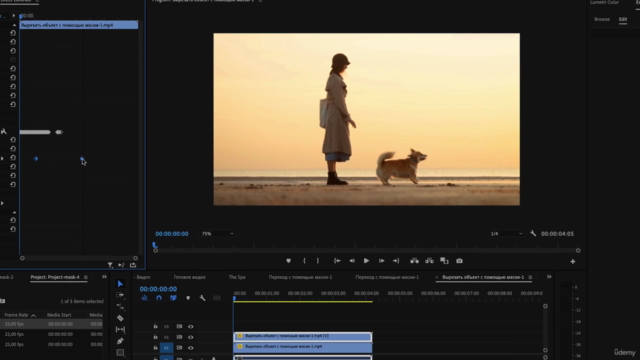Open the 75% zoom level dropdown
The width and height of the screenshot is (640, 360).
click(x=217, y=233)
